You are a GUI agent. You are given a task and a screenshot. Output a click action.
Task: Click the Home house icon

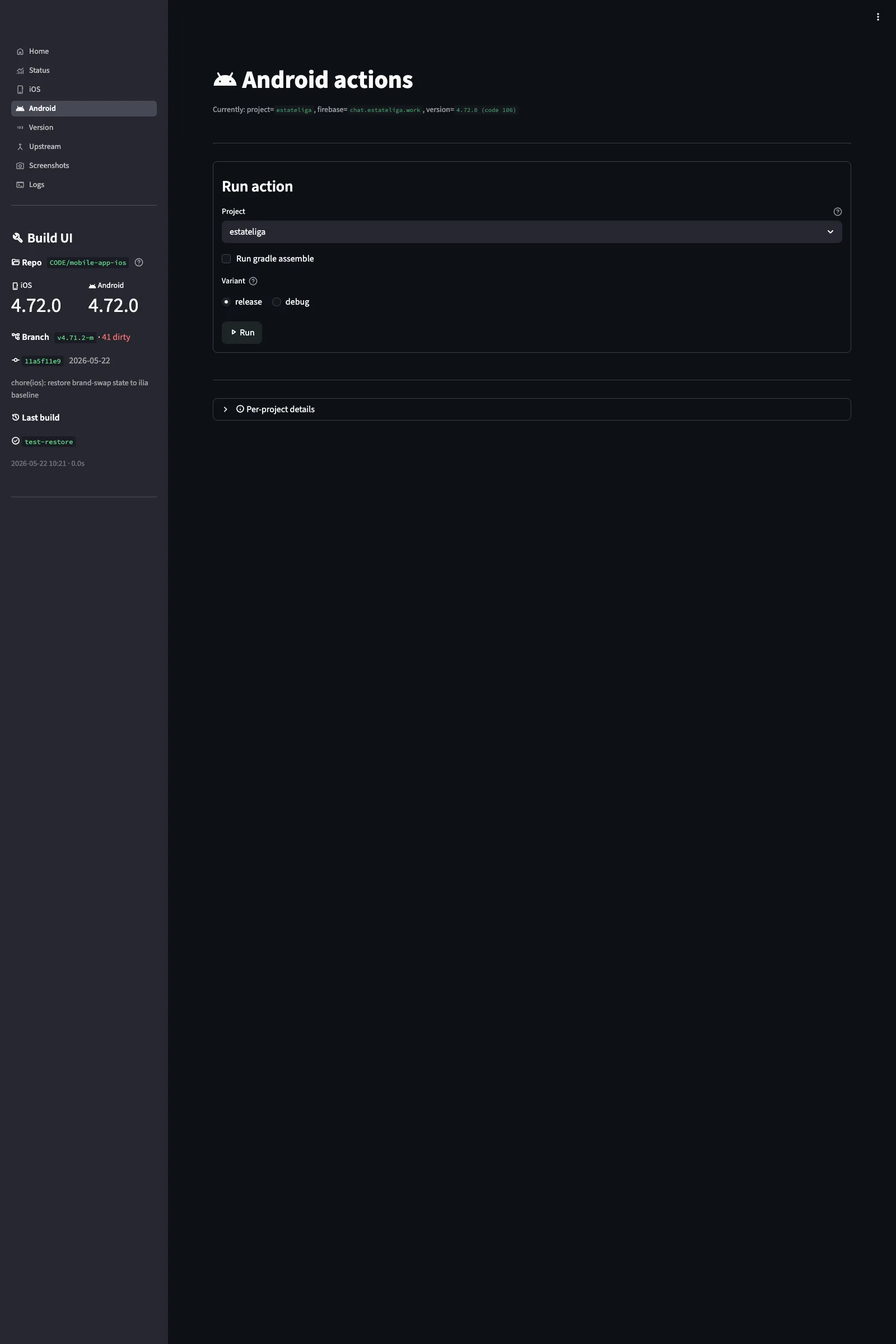click(20, 52)
